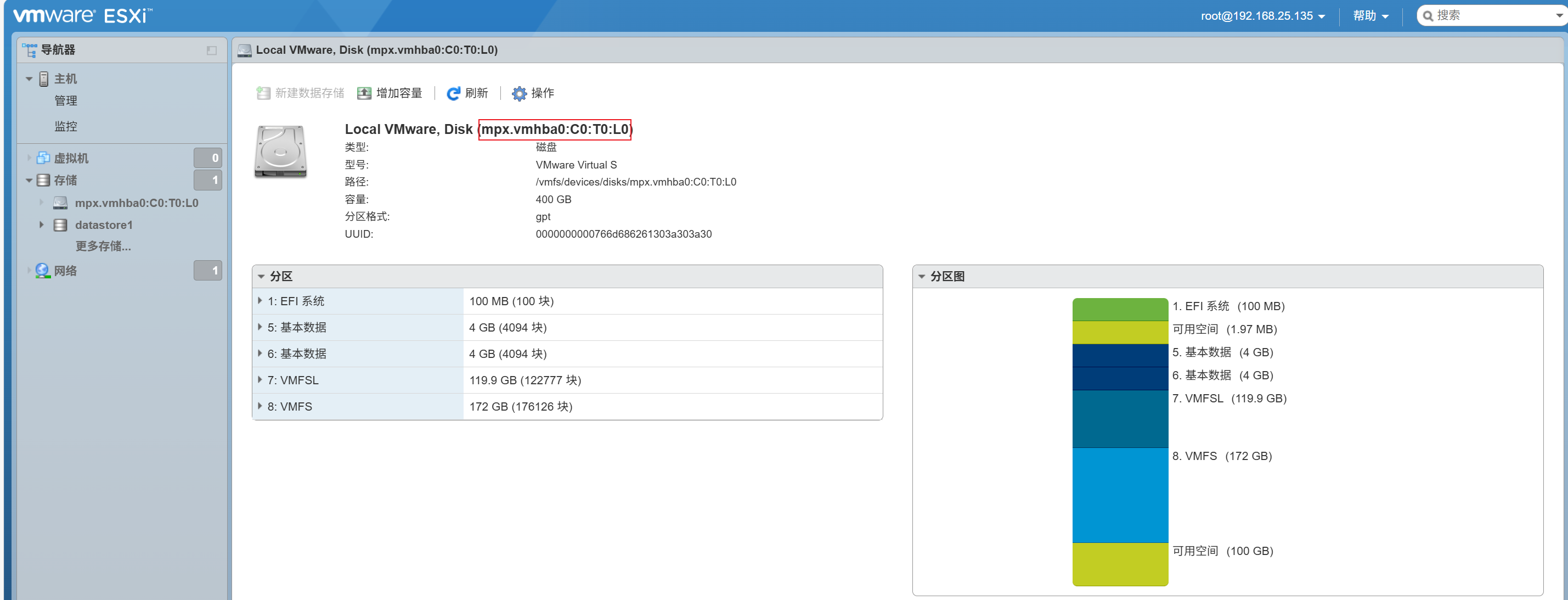Expand partition 1: EFI 系统 row
This screenshot has height=600, width=1568.
(260, 301)
